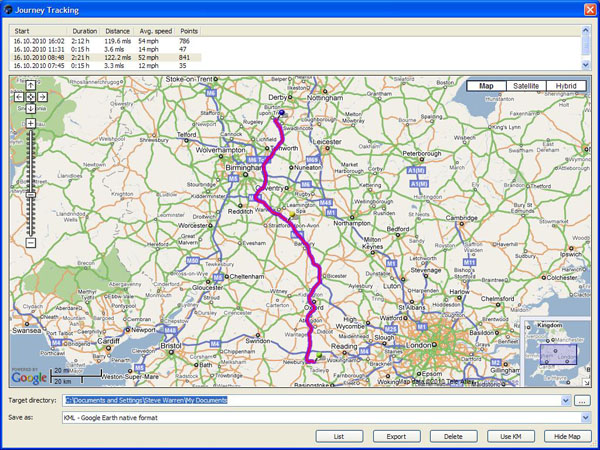Browse for target directory with ... button
The height and width of the screenshot is (450, 600).
(582, 401)
